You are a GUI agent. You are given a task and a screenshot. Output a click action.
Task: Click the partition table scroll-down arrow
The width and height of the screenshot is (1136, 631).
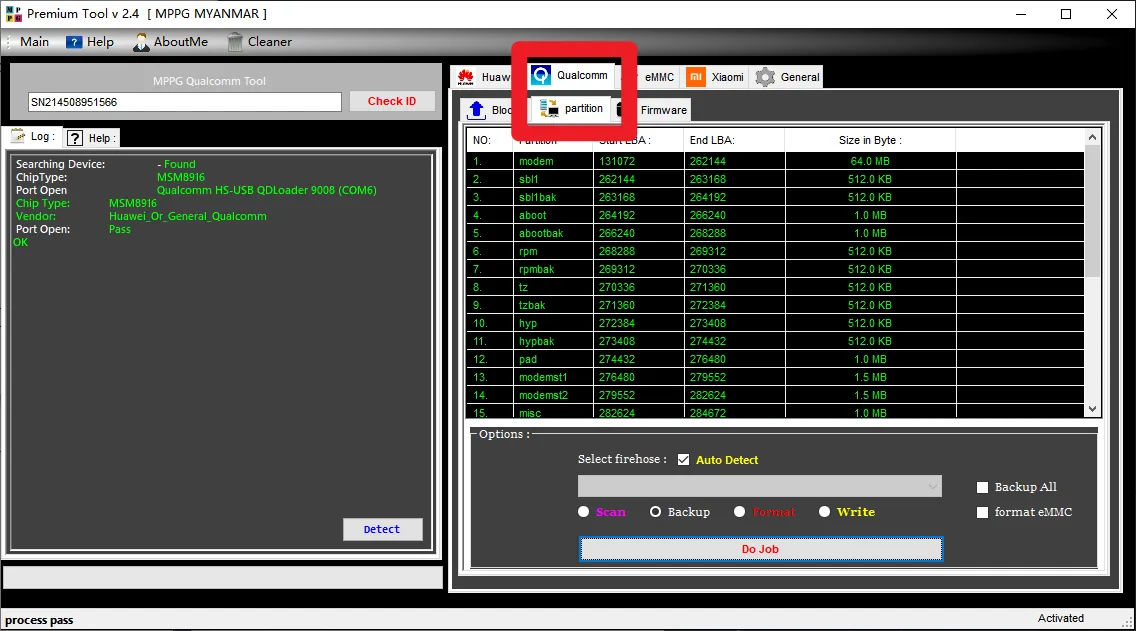pyautogui.click(x=1093, y=409)
